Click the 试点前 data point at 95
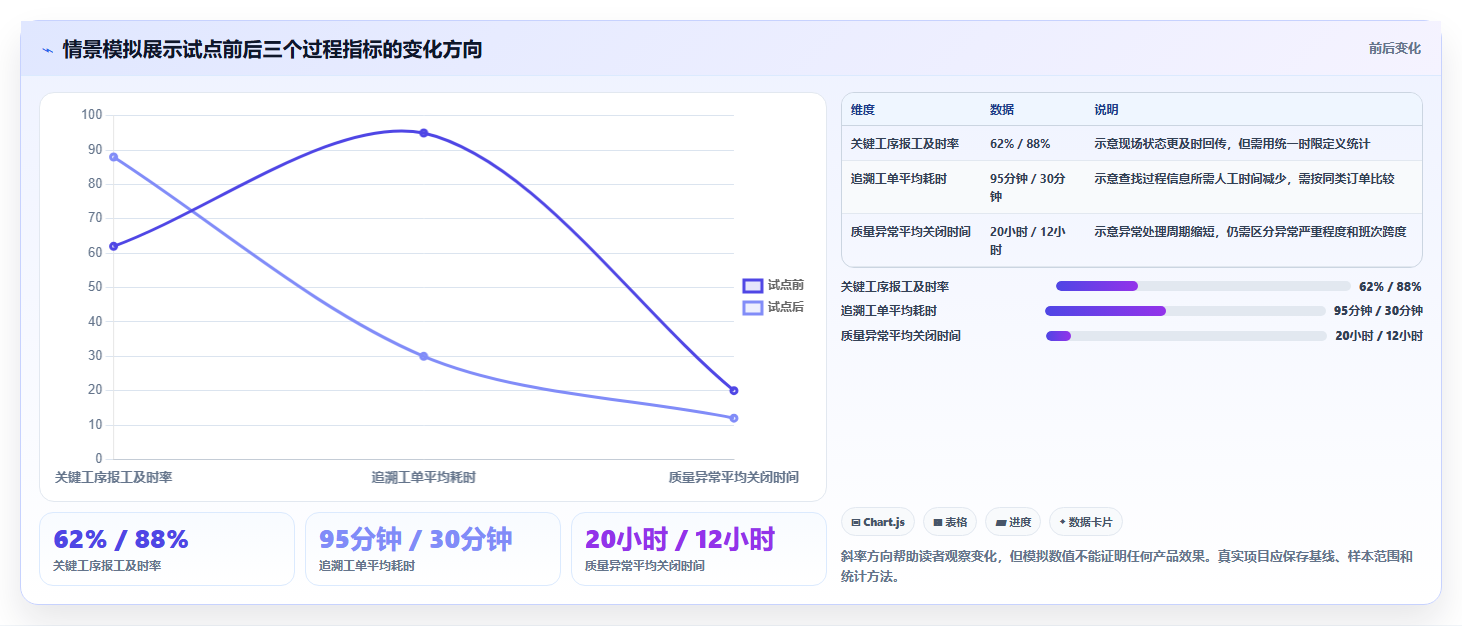The height and width of the screenshot is (626, 1462). [x=424, y=133]
